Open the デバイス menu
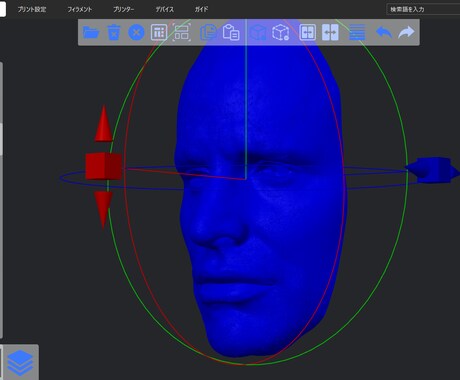The image size is (460, 380). 165,9
